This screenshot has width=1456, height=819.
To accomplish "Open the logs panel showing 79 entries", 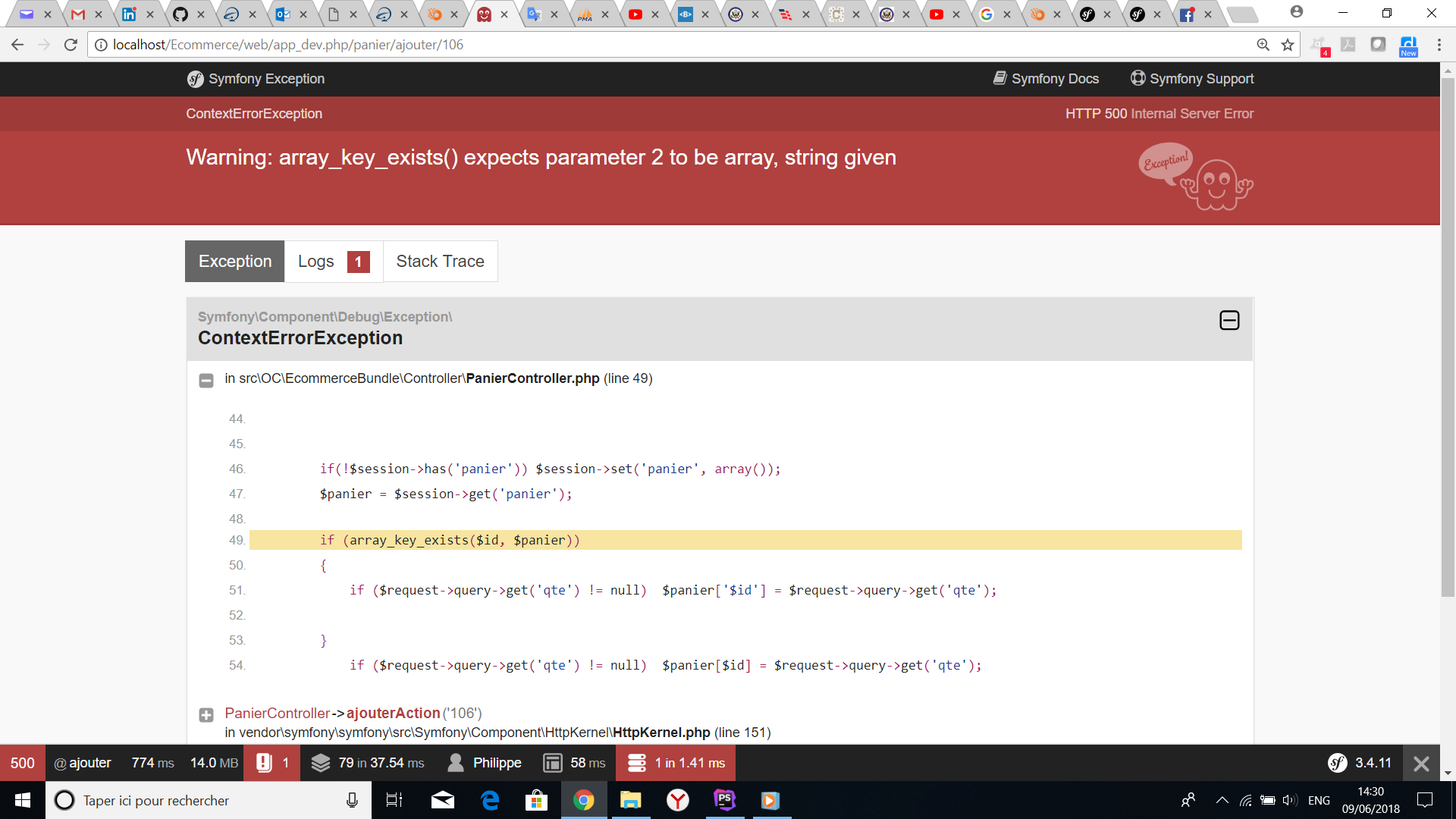I will [368, 762].
